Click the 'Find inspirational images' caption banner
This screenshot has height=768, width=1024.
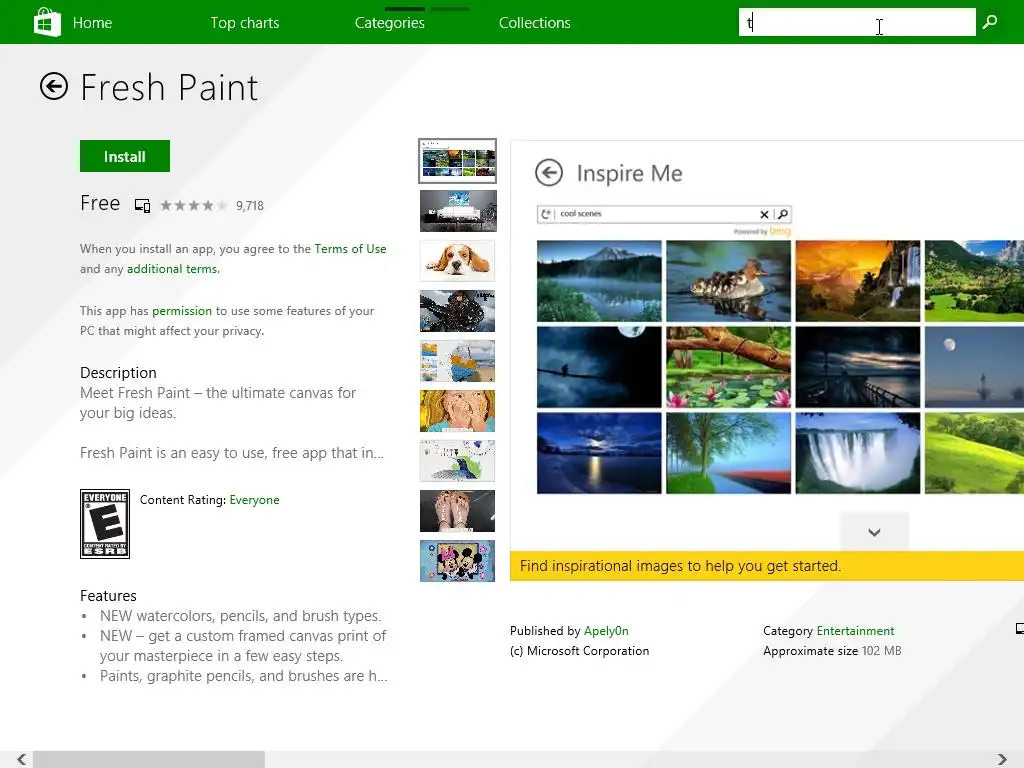767,566
